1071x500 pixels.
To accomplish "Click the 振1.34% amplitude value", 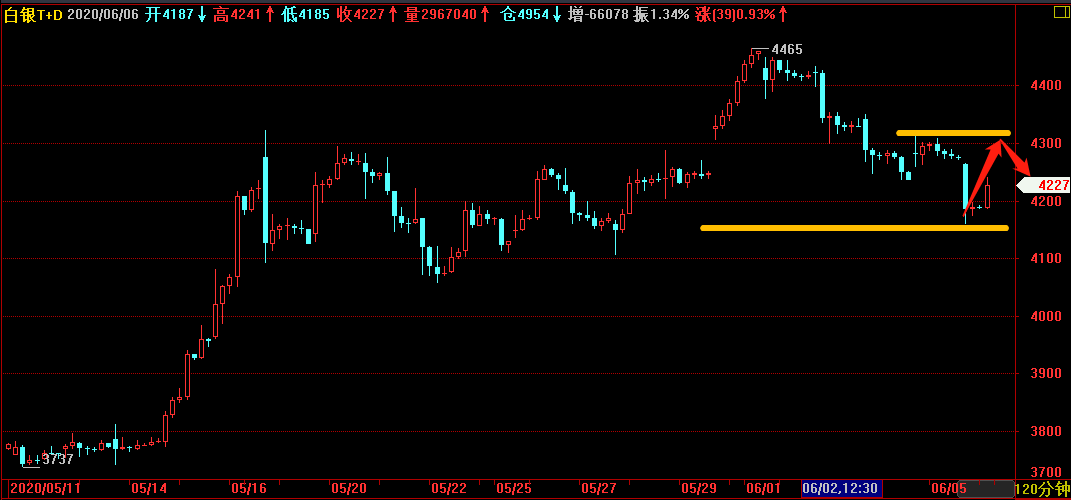I will coord(661,14).
